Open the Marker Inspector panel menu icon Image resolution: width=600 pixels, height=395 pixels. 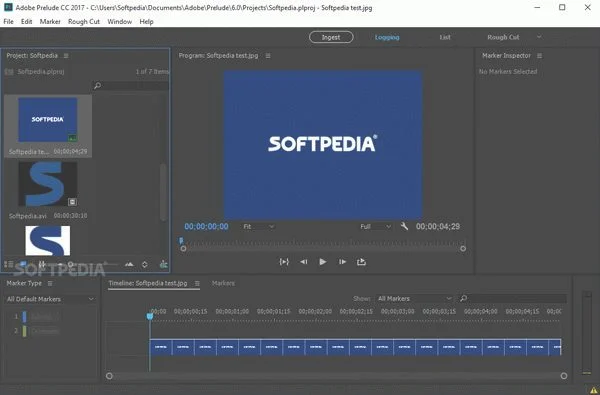pos(539,56)
